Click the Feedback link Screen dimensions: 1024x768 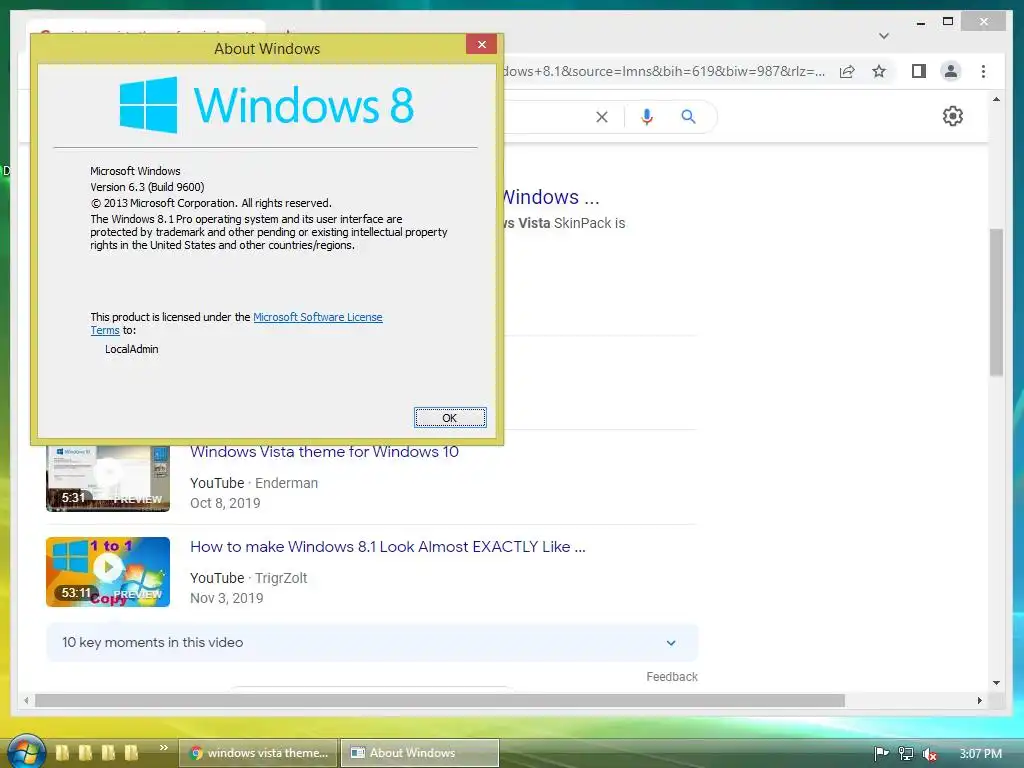(672, 677)
